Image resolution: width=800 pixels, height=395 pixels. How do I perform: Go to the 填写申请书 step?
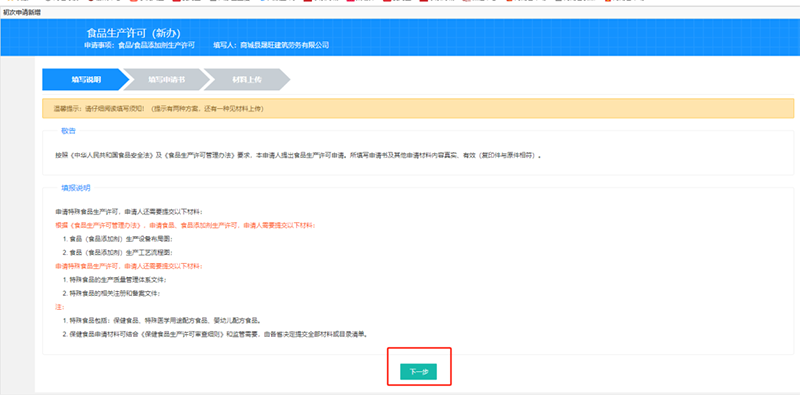click(167, 80)
